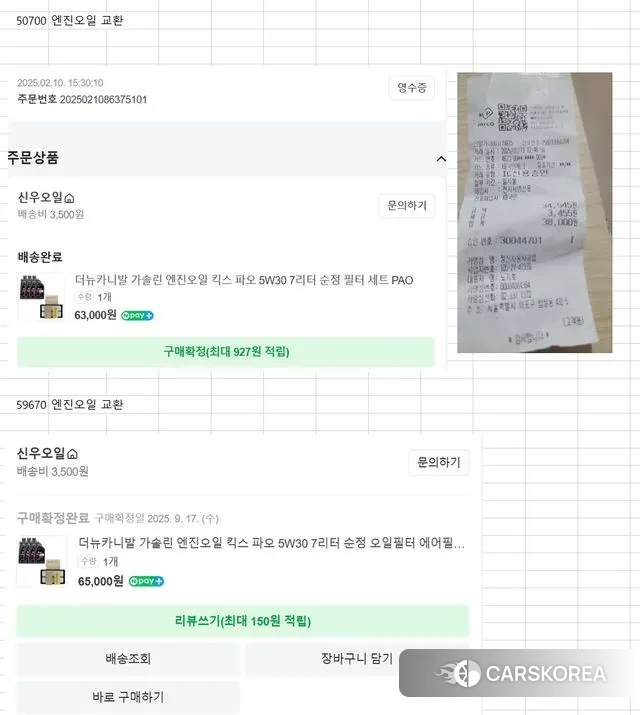This screenshot has width=640, height=715.
Task: Open the photographed paper receipt image
Action: [535, 212]
